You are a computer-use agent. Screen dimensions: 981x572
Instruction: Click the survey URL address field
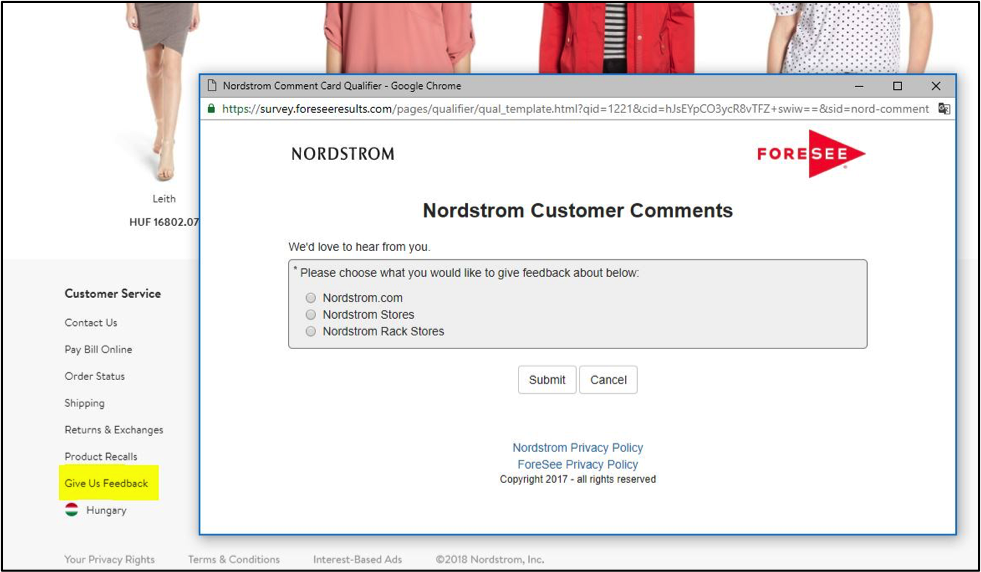point(575,109)
